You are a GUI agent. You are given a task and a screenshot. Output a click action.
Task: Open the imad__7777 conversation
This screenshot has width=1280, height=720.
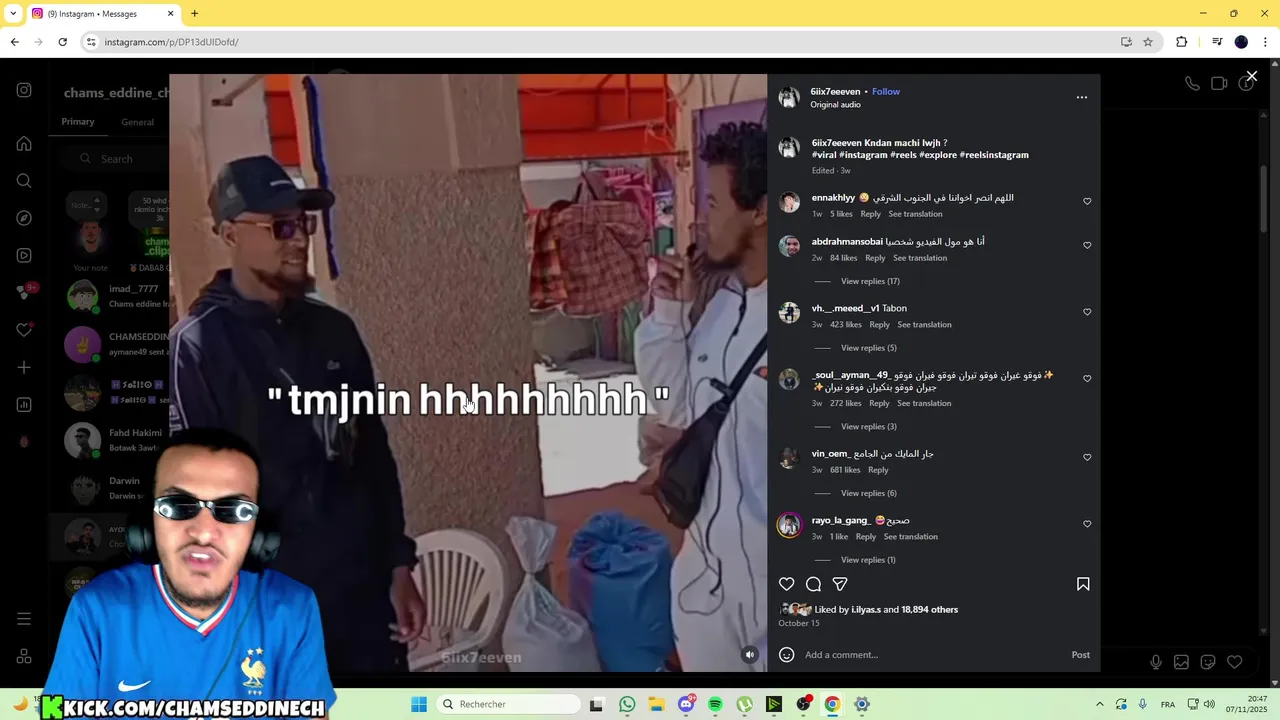[x=110, y=296]
